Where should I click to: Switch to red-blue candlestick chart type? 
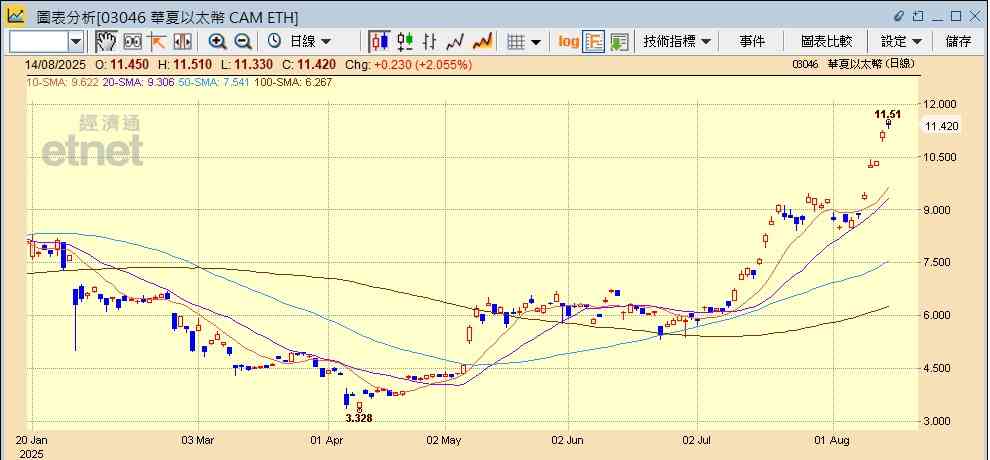point(380,42)
